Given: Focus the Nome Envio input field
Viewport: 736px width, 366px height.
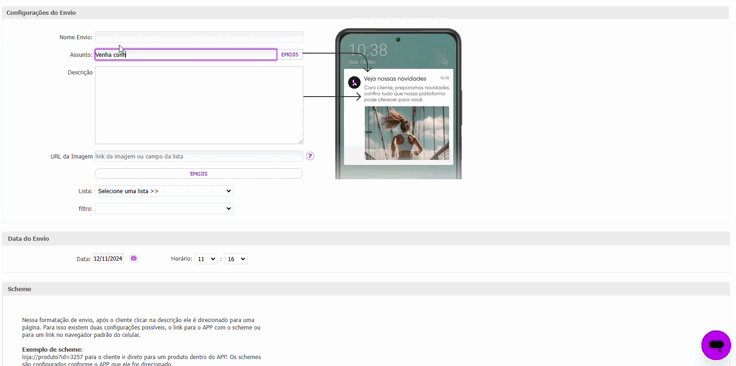Looking at the screenshot, I should (199, 37).
